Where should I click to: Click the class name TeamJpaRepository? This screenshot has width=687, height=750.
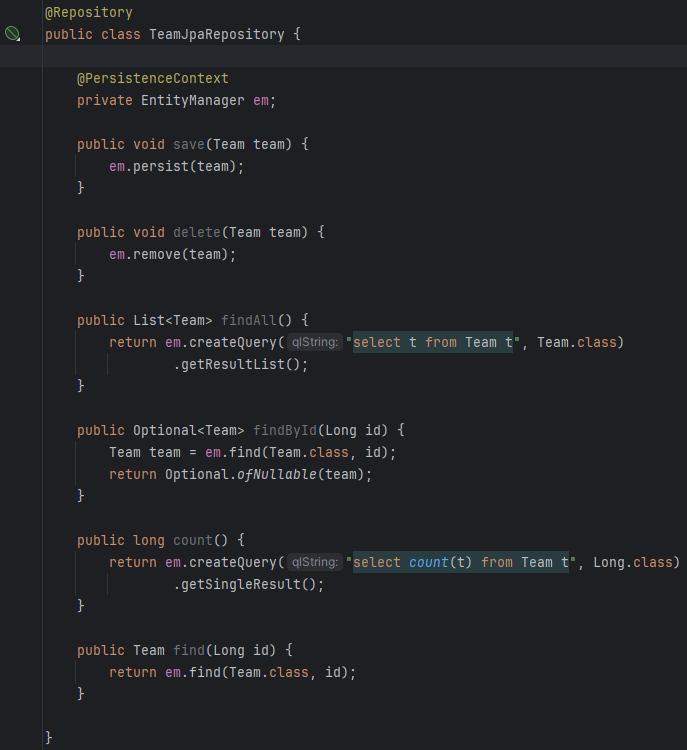(217, 34)
